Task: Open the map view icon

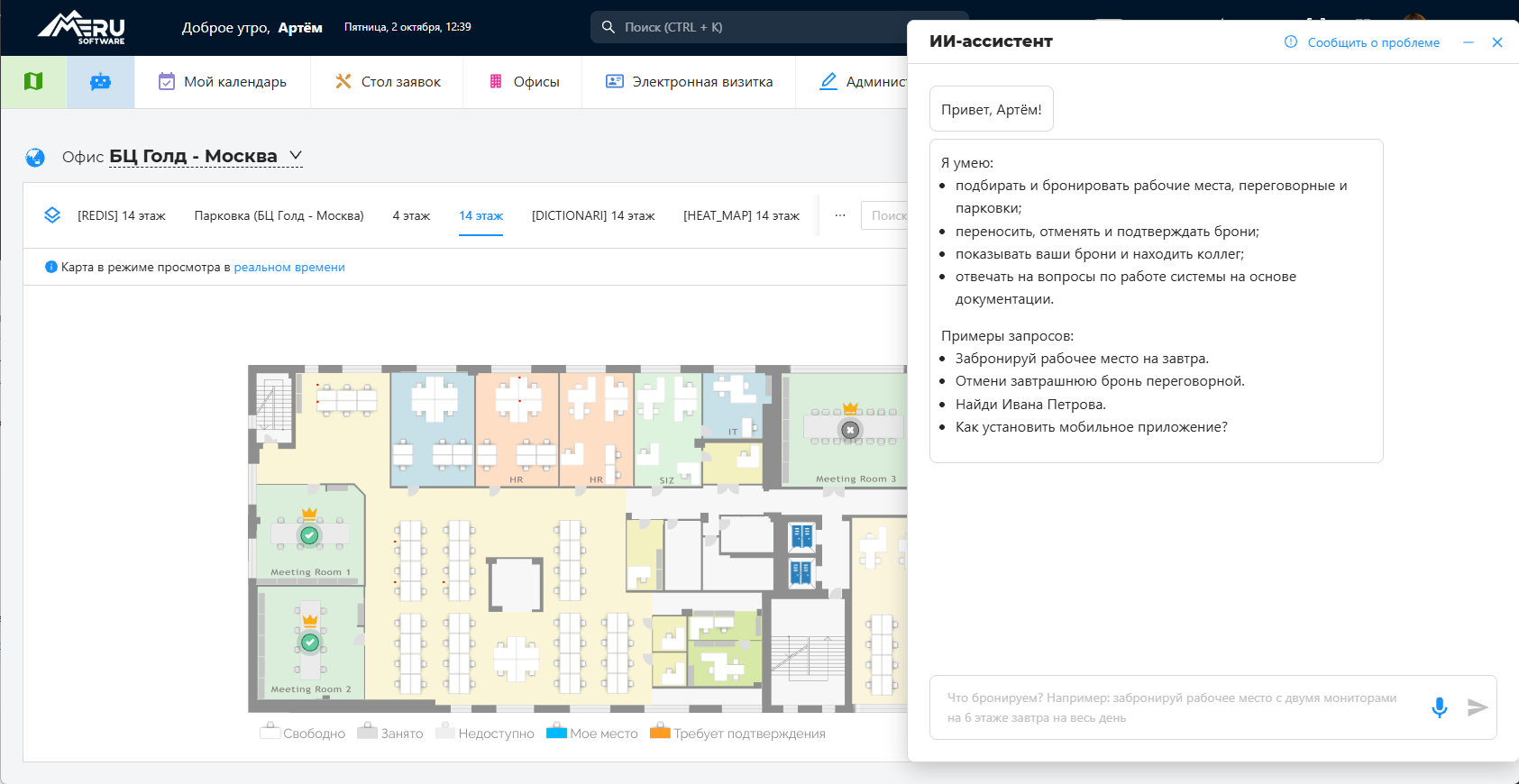Action: [33, 82]
